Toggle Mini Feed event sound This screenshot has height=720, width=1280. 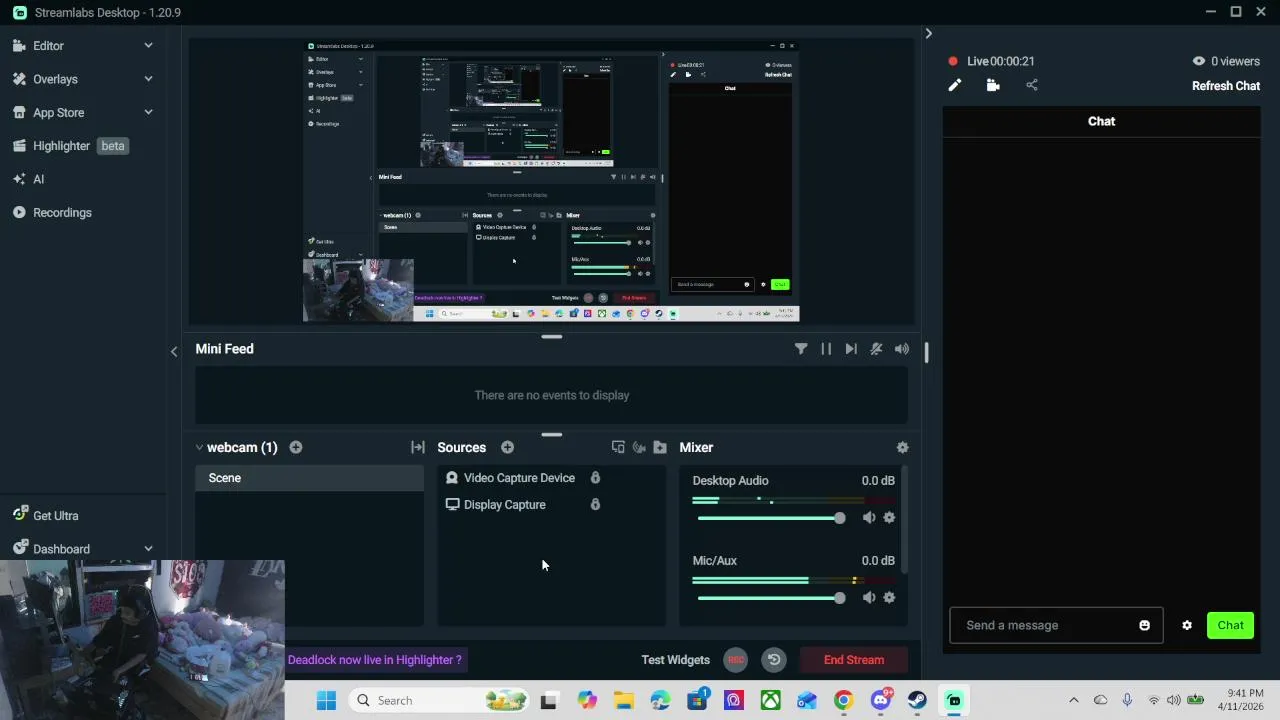coord(902,349)
